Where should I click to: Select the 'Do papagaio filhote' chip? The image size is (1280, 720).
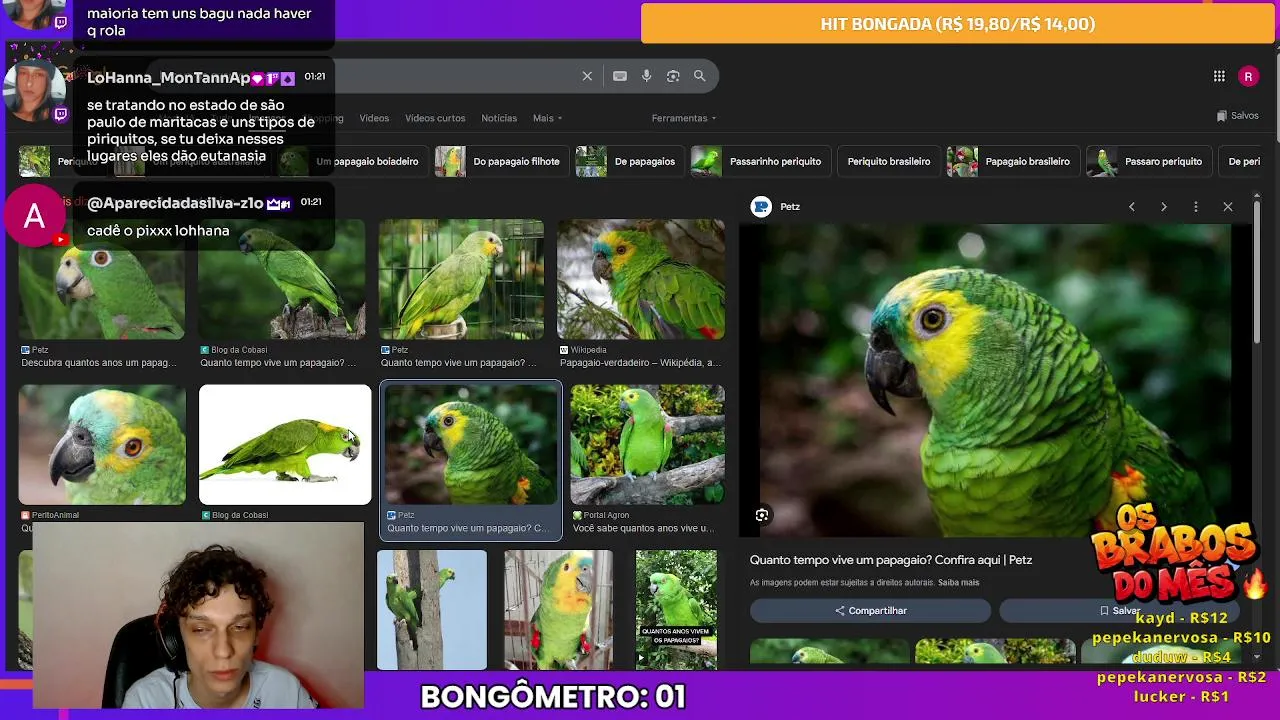[x=500, y=161]
